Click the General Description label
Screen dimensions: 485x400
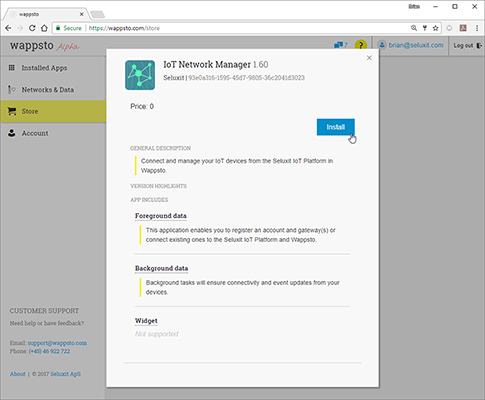click(x=160, y=148)
